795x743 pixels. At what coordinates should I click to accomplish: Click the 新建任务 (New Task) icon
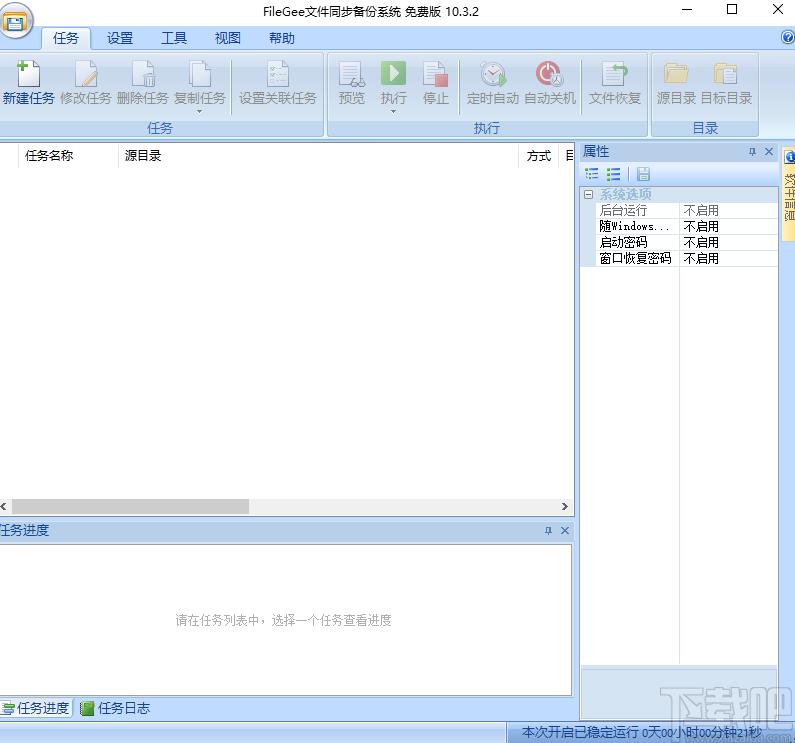(28, 75)
